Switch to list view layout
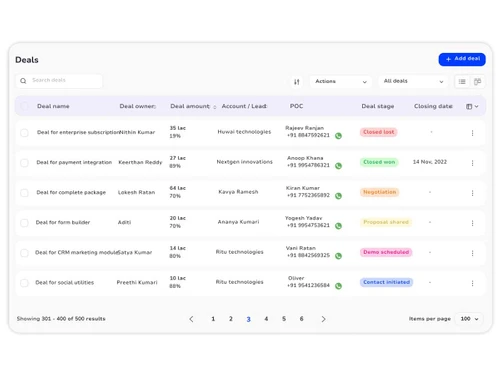 click(x=462, y=82)
